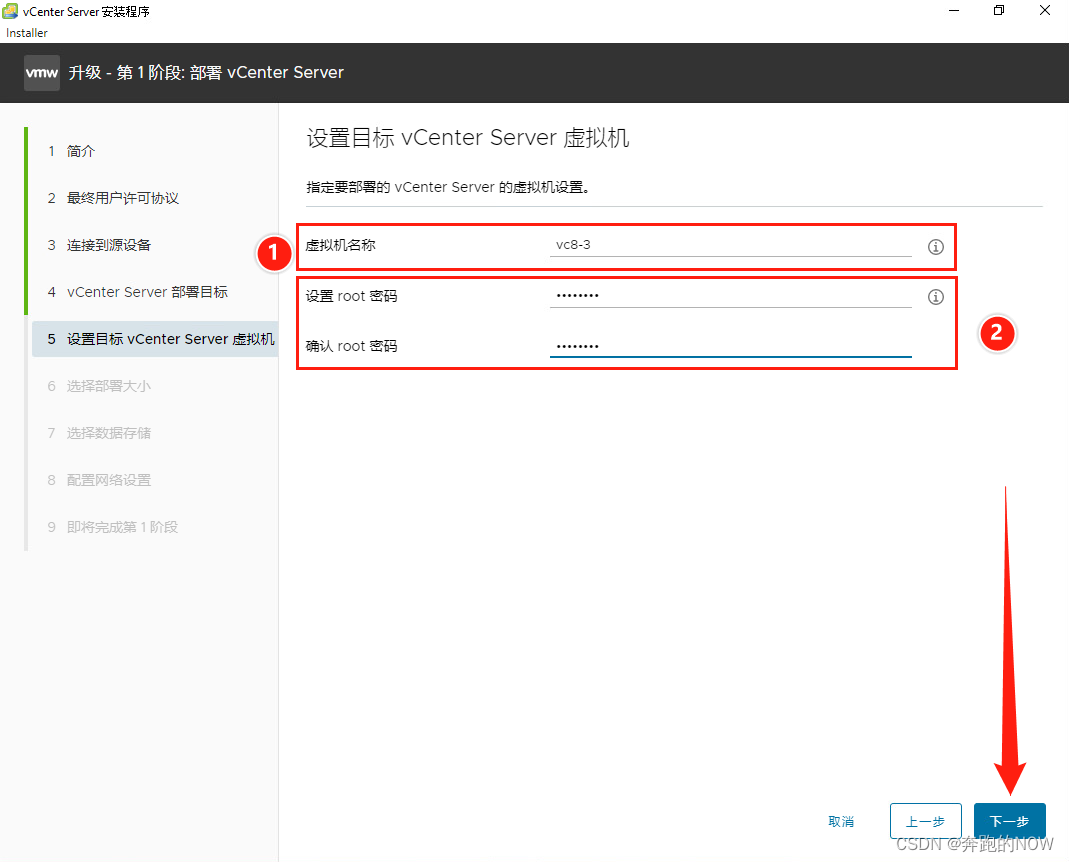Click the 取消 cancel link
The height and width of the screenshot is (862, 1069).
pos(841,821)
